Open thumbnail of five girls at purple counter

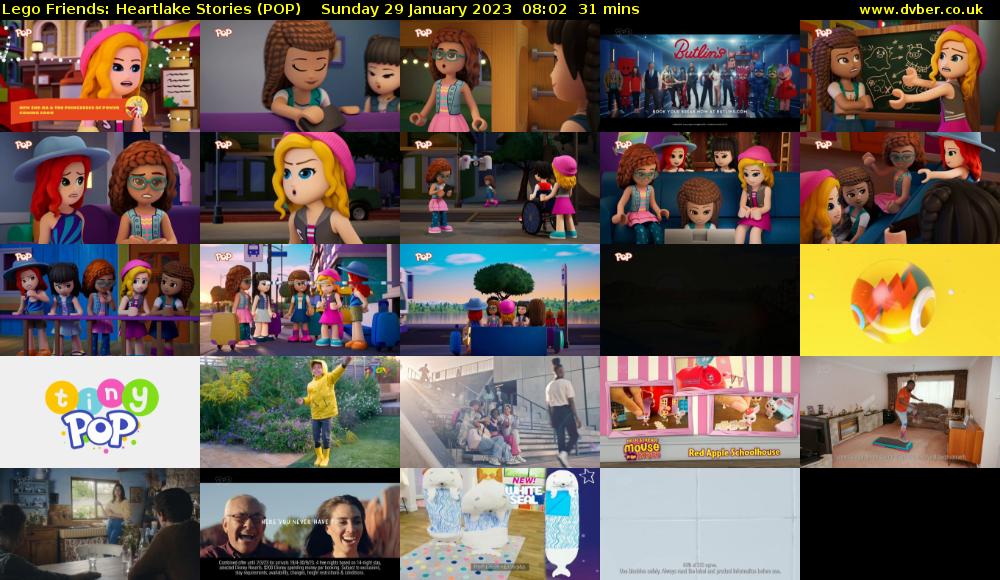[100, 300]
